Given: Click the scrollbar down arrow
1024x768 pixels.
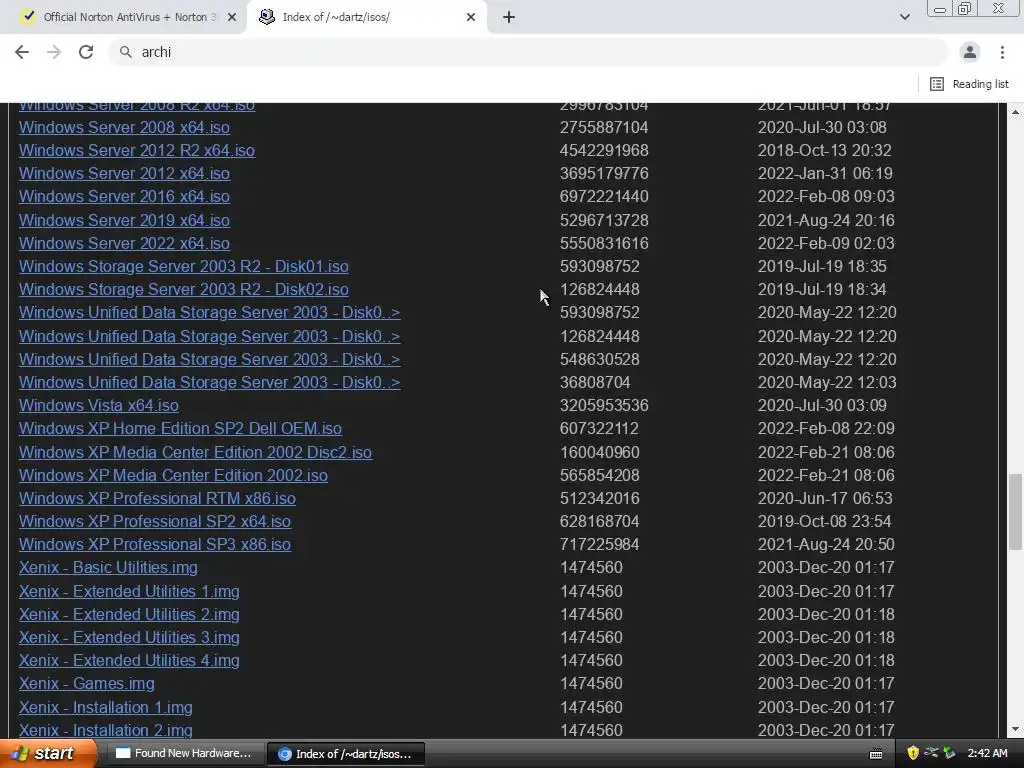Looking at the screenshot, I should pos(1016,729).
